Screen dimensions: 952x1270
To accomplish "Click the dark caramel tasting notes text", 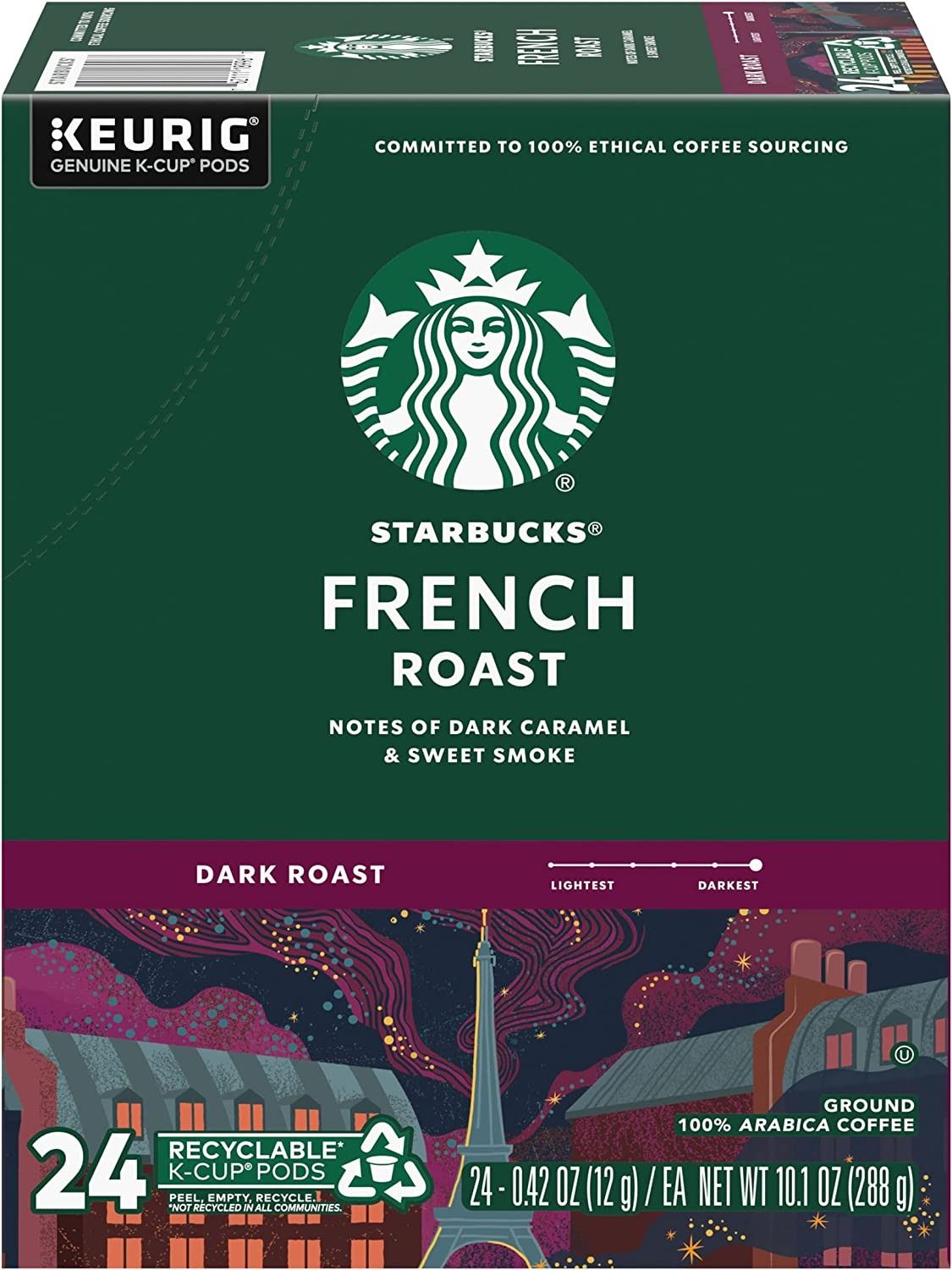I will (x=479, y=741).
